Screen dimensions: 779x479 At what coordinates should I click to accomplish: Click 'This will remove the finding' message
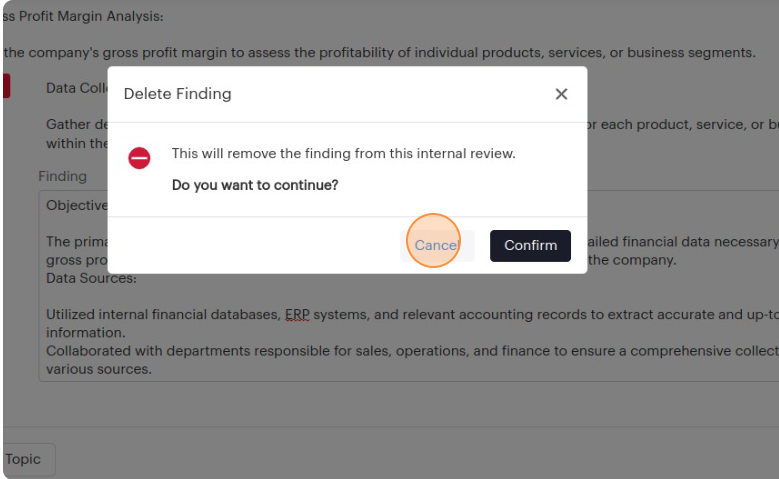pos(343,154)
